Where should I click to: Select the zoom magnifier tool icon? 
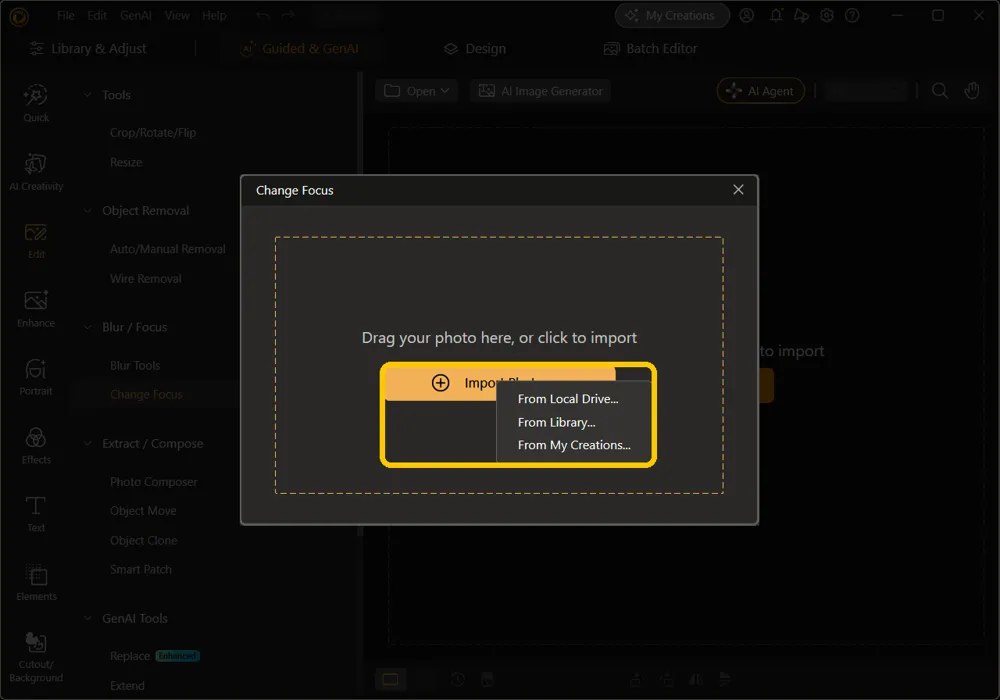(939, 91)
